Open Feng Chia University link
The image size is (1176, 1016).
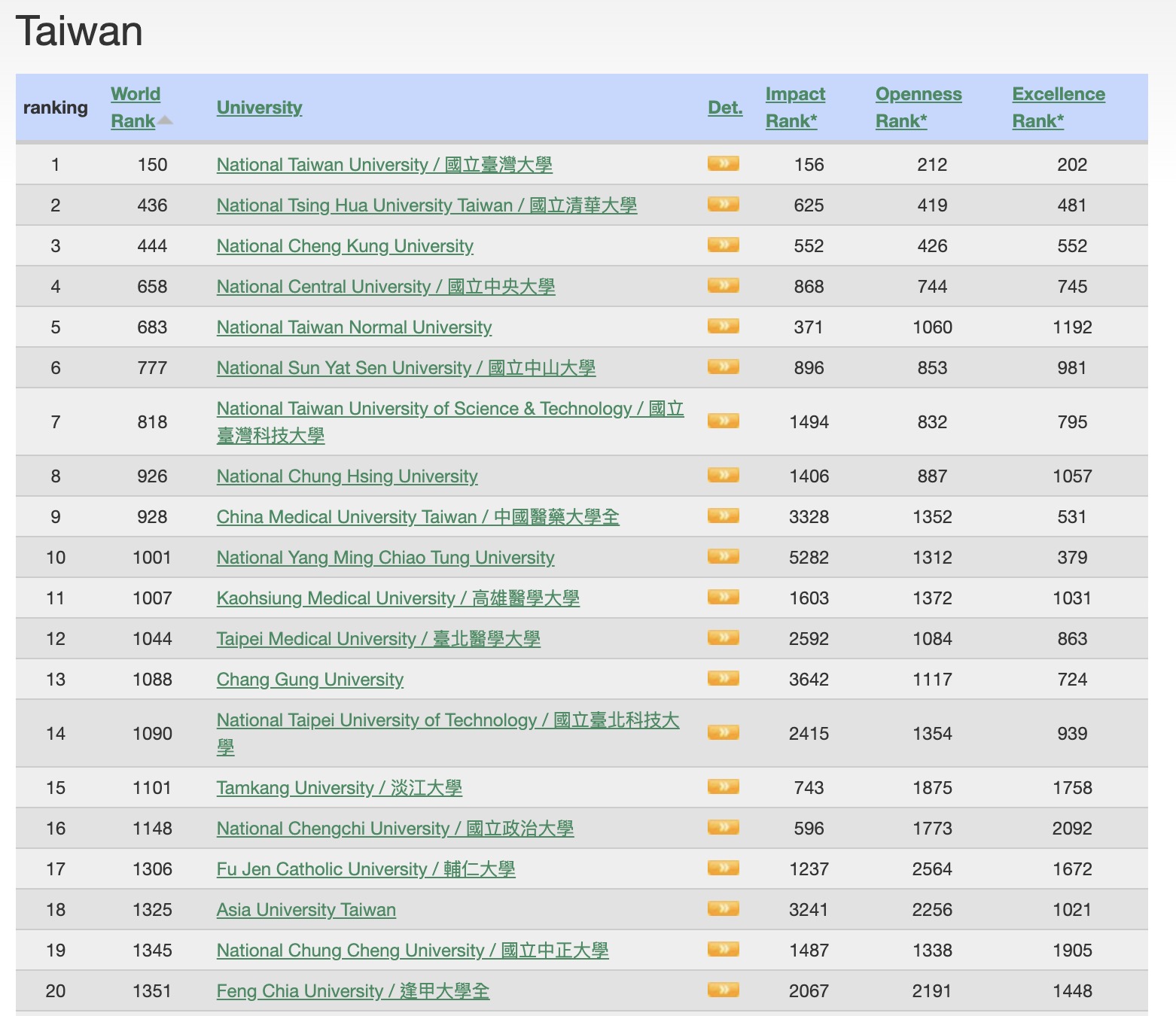(353, 991)
